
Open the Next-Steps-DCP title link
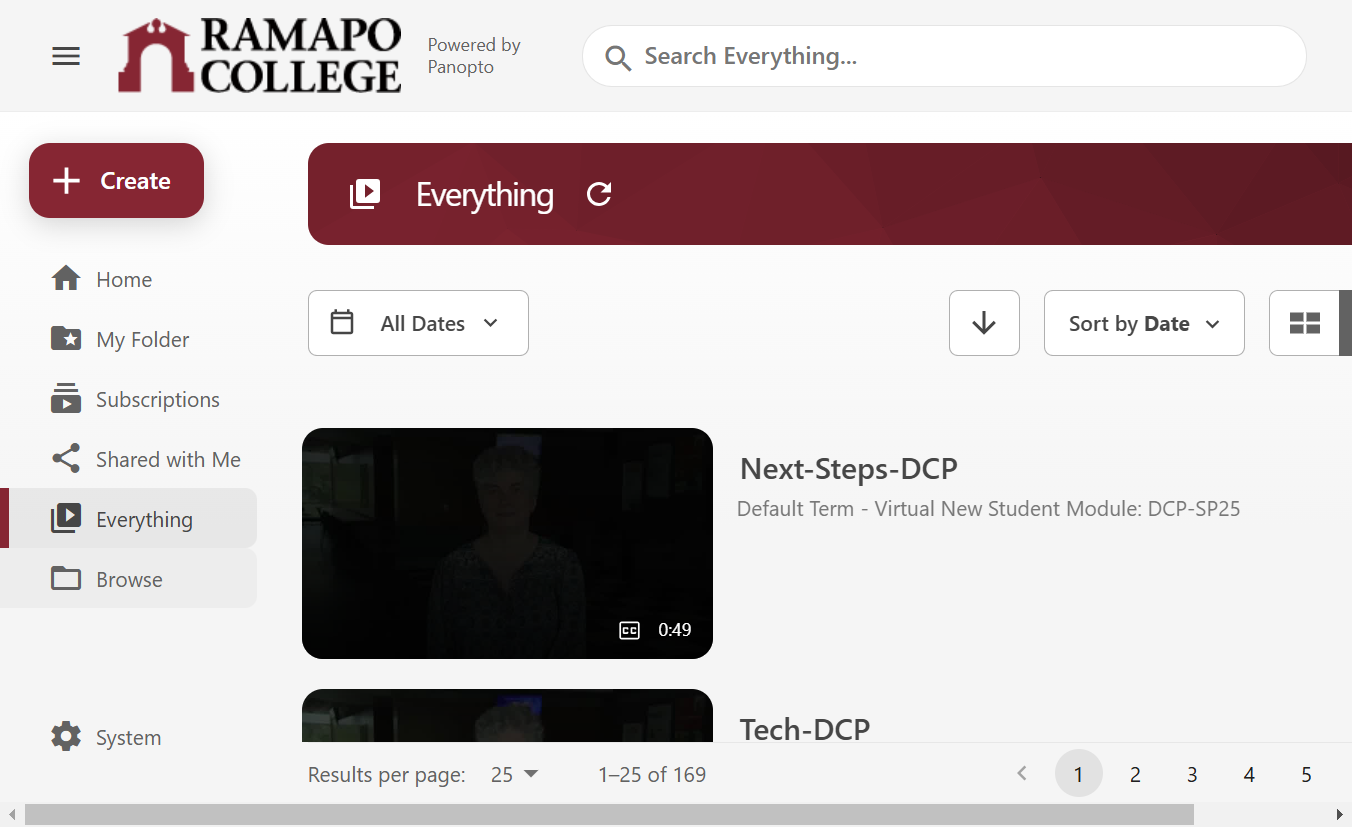click(x=849, y=468)
